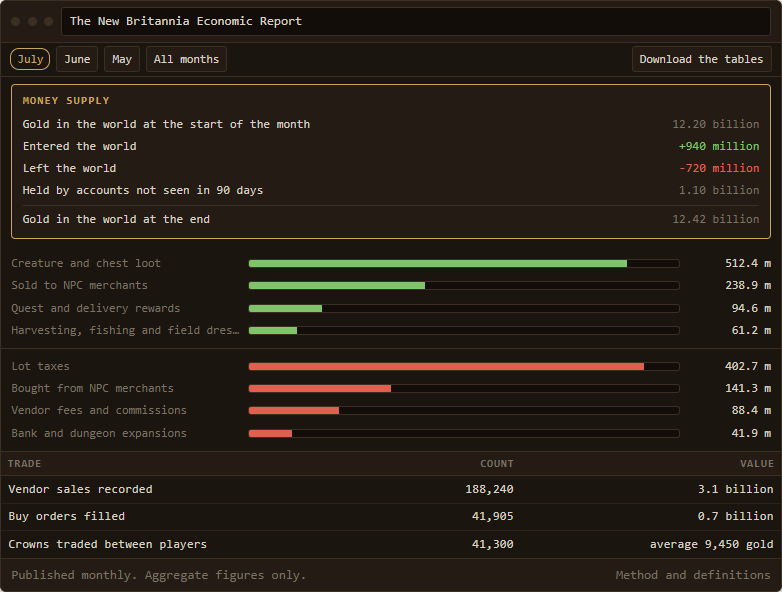The height and width of the screenshot is (592, 782).
Task: Click the '512.4 m' value
Action: pyautogui.click(x=748, y=263)
